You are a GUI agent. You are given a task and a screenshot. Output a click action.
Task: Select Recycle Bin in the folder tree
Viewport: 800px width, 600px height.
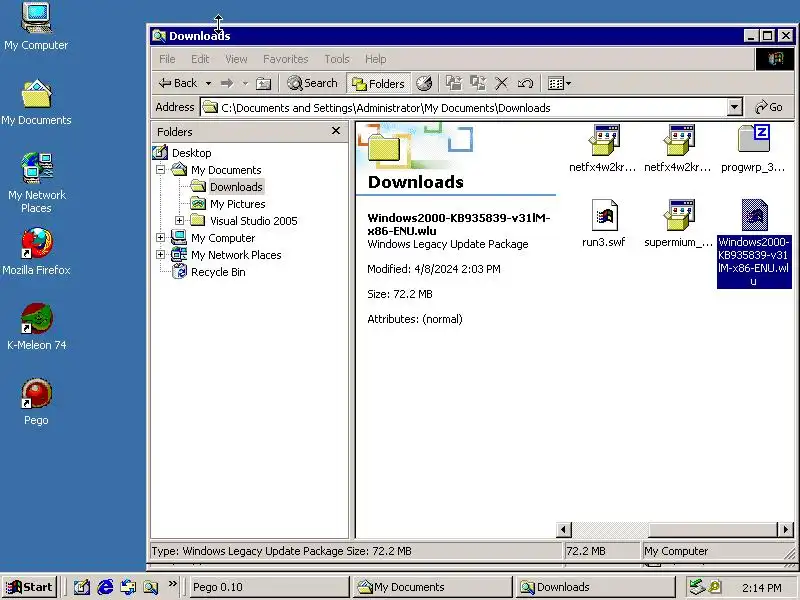tap(218, 272)
